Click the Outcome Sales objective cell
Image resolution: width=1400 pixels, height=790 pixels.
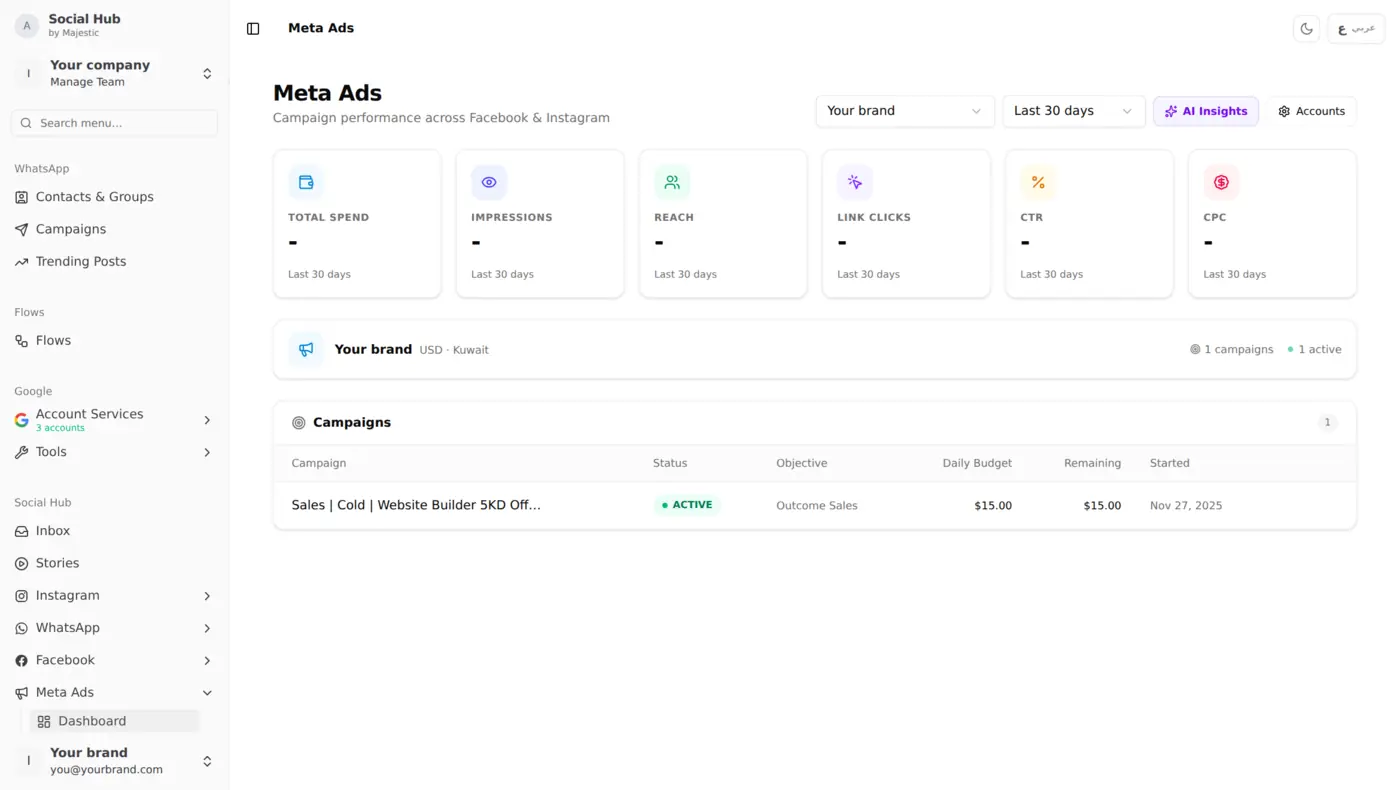(x=817, y=506)
